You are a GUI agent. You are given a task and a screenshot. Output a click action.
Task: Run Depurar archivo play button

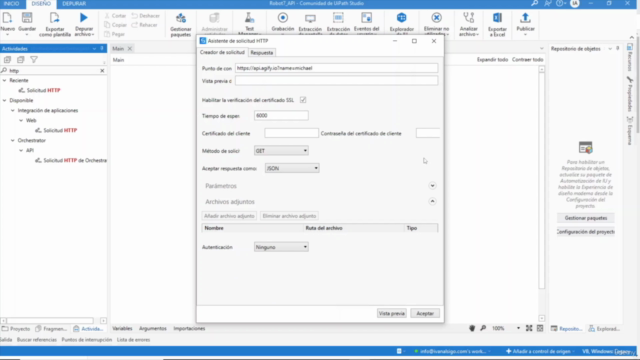[x=84, y=18]
